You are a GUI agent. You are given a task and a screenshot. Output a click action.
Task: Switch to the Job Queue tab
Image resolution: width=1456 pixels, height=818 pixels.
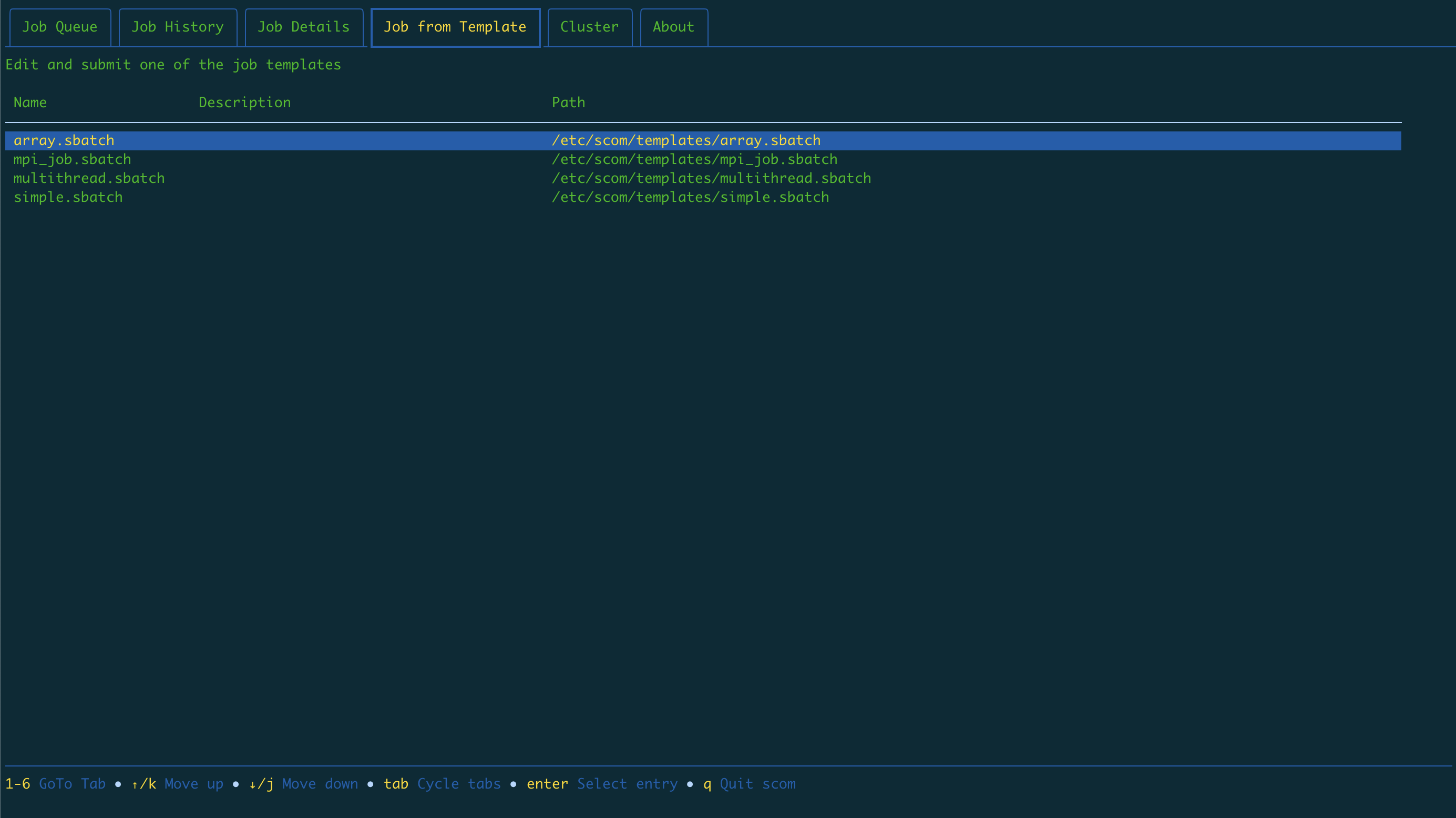point(59,27)
